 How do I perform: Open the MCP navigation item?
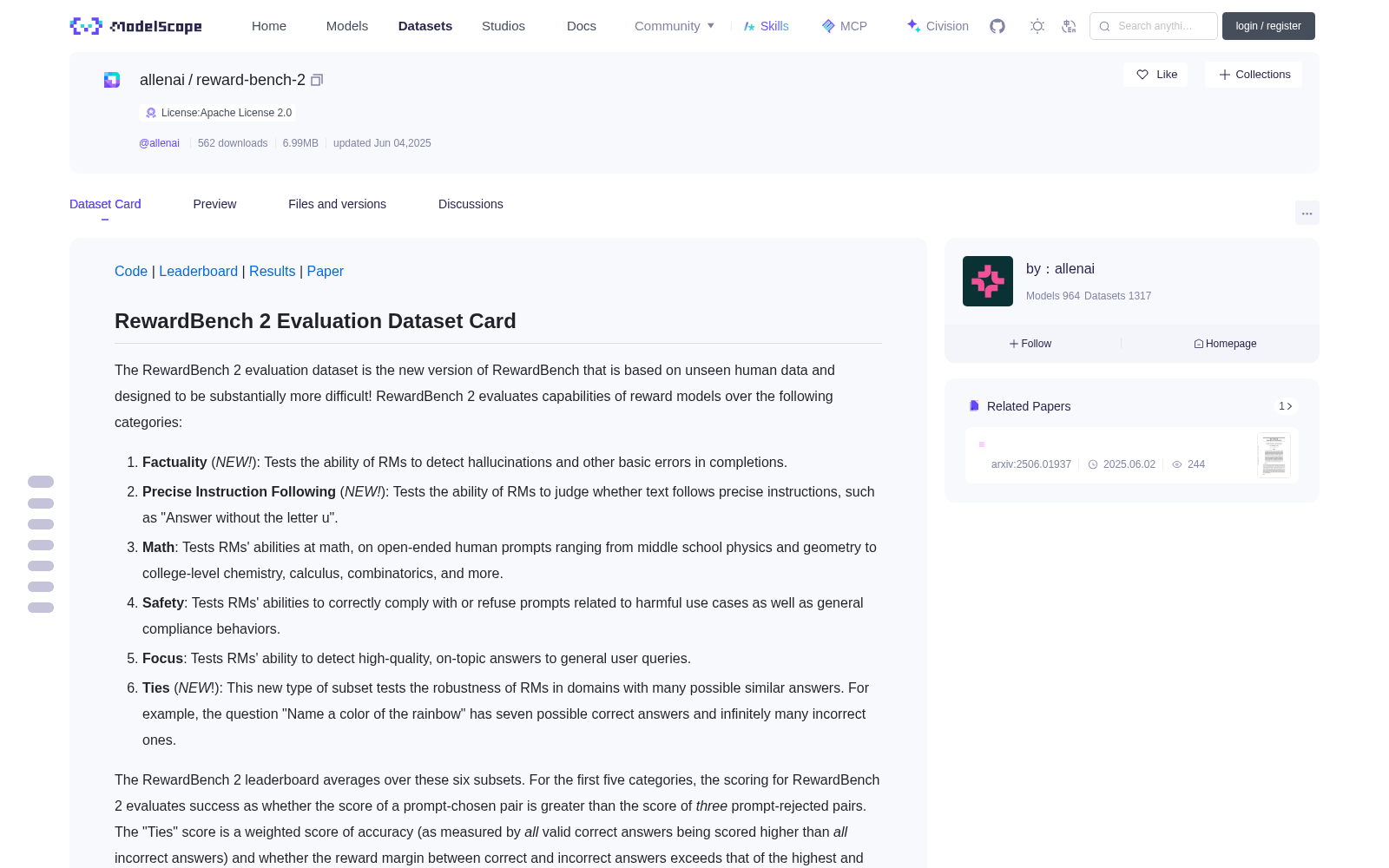click(844, 26)
